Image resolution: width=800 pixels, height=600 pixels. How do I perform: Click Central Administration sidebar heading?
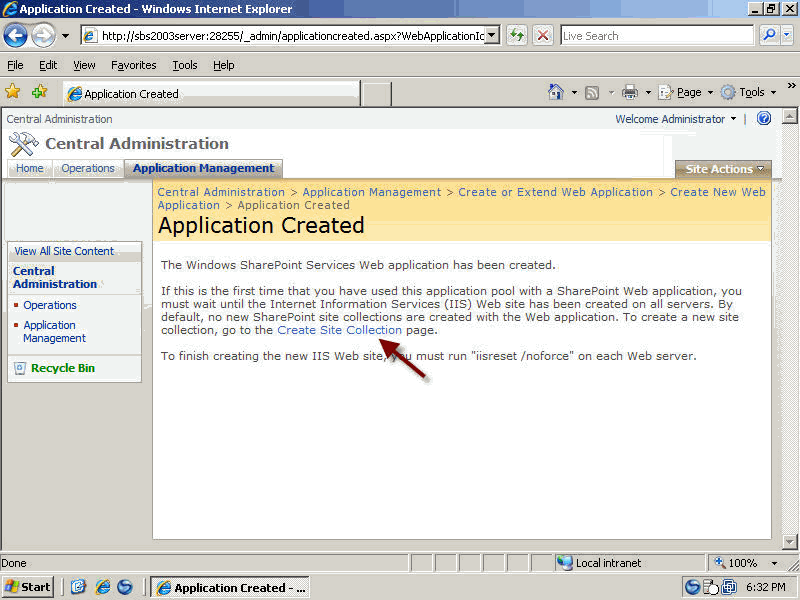click(55, 278)
